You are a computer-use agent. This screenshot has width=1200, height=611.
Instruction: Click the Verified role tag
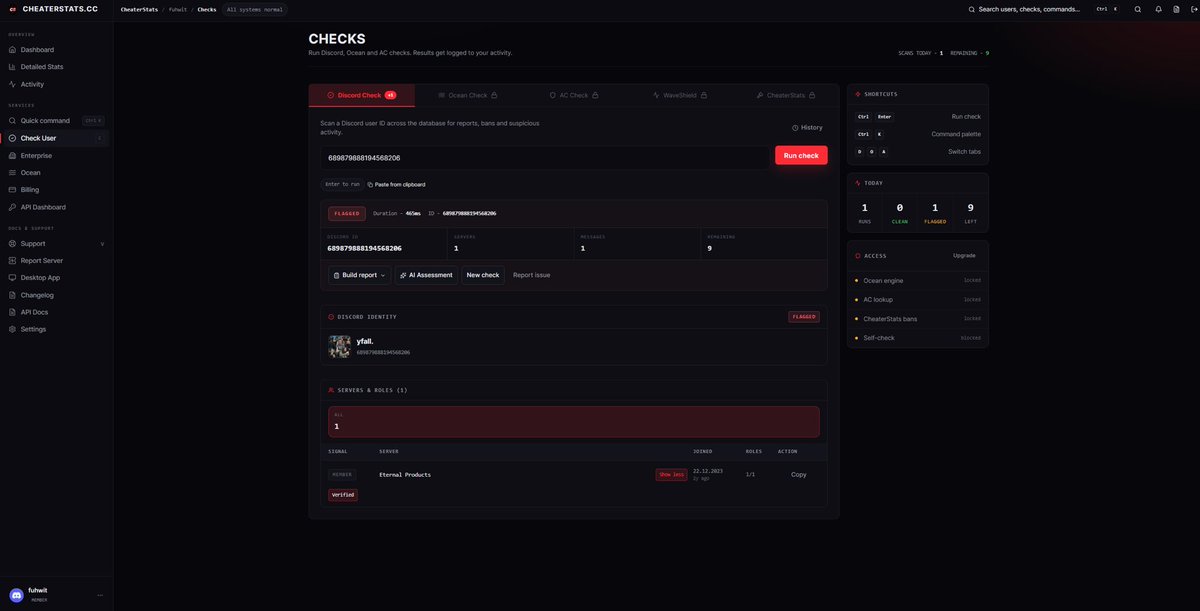pos(343,495)
